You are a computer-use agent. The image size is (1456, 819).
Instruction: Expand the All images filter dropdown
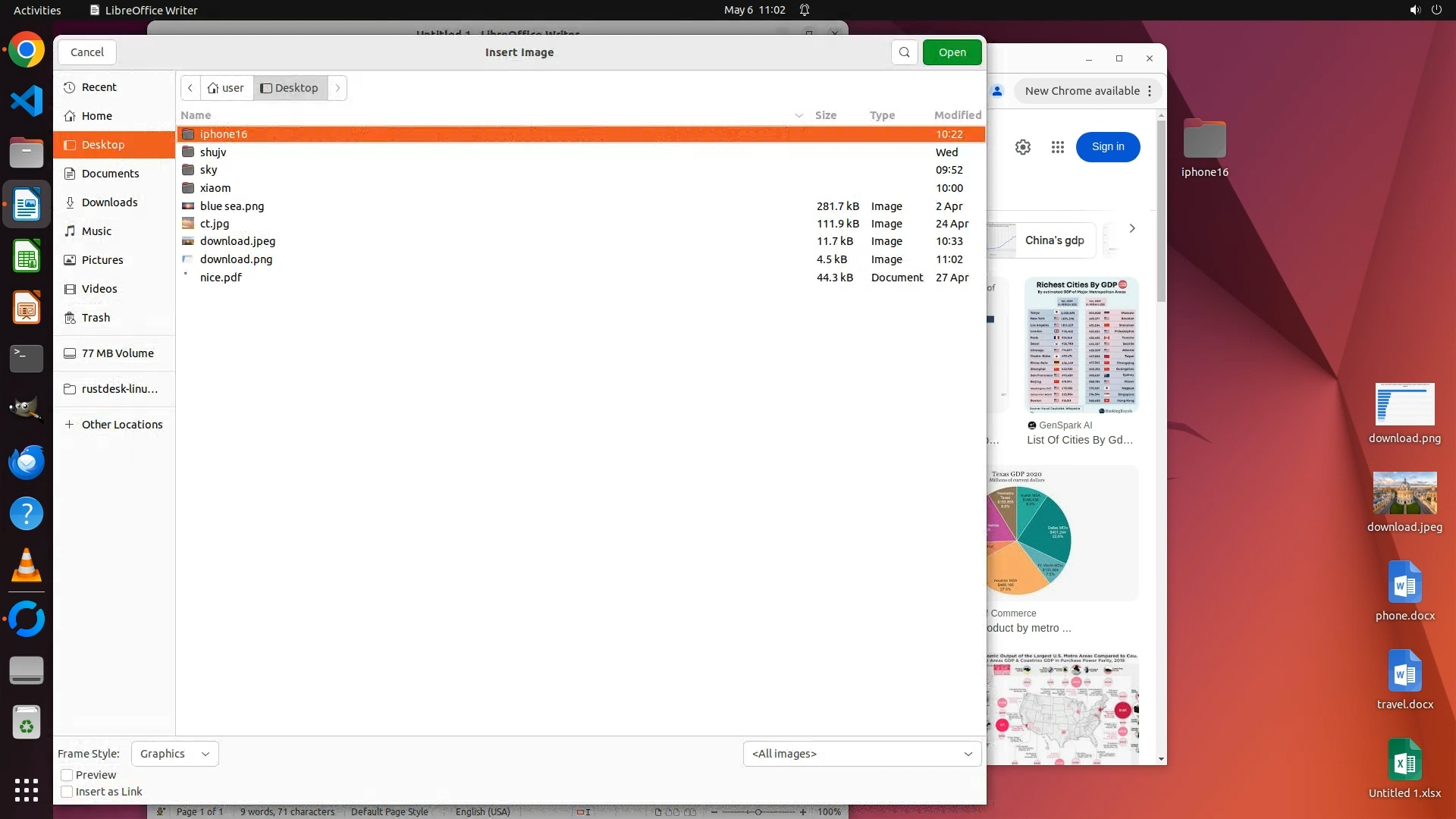click(x=861, y=754)
